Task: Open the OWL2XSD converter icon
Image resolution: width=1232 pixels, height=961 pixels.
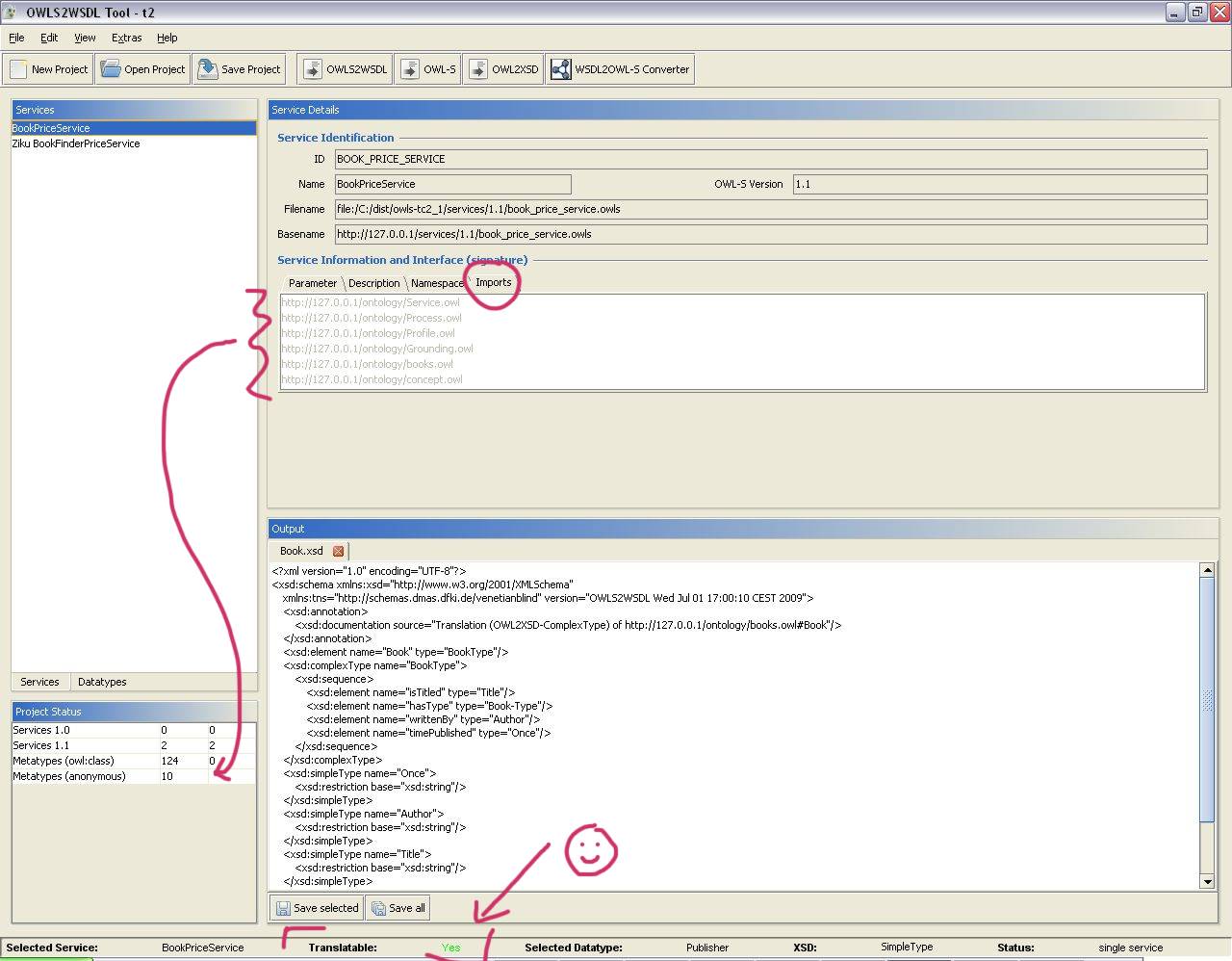Action: pos(477,68)
